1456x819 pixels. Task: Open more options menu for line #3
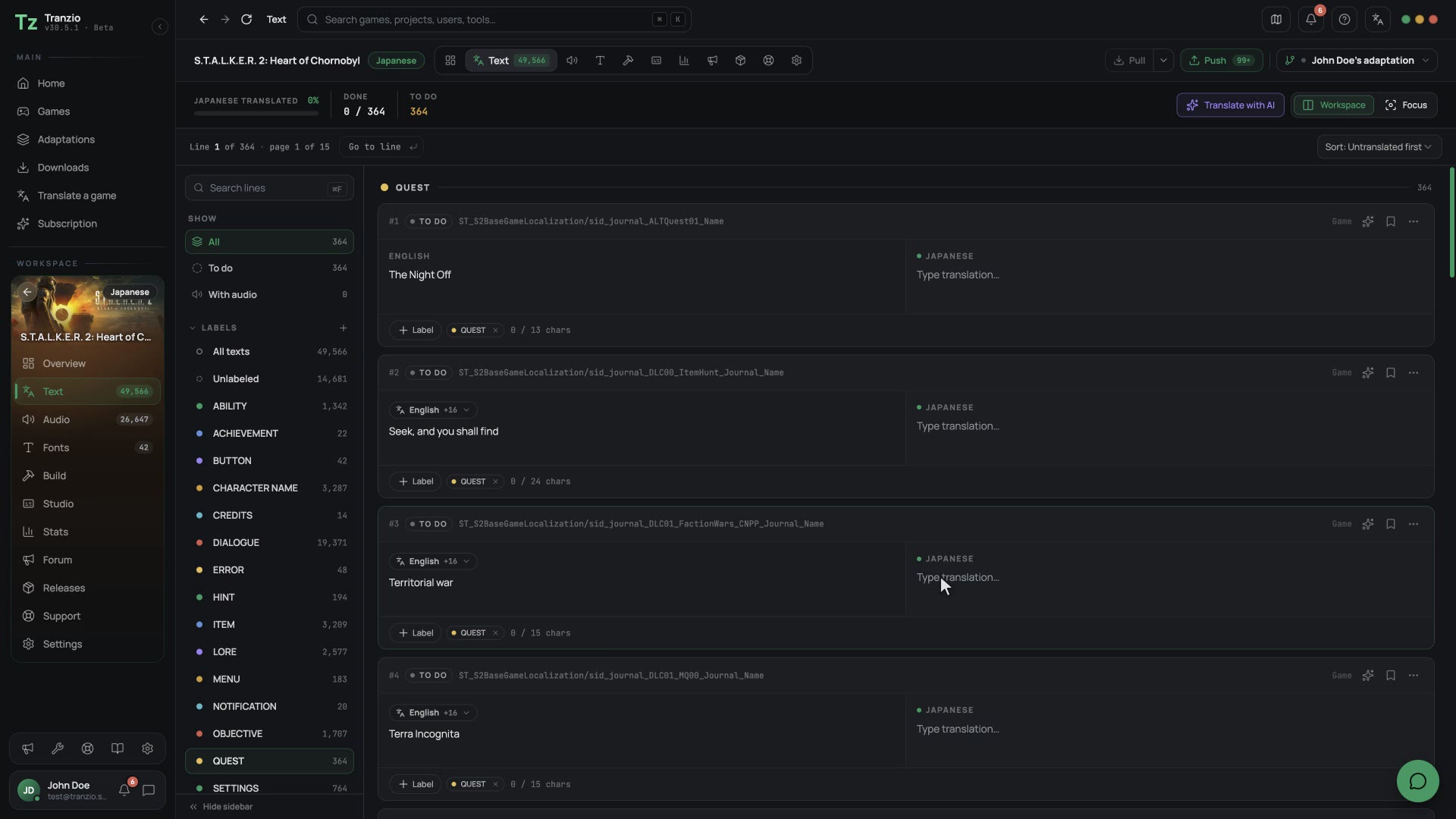tap(1414, 524)
